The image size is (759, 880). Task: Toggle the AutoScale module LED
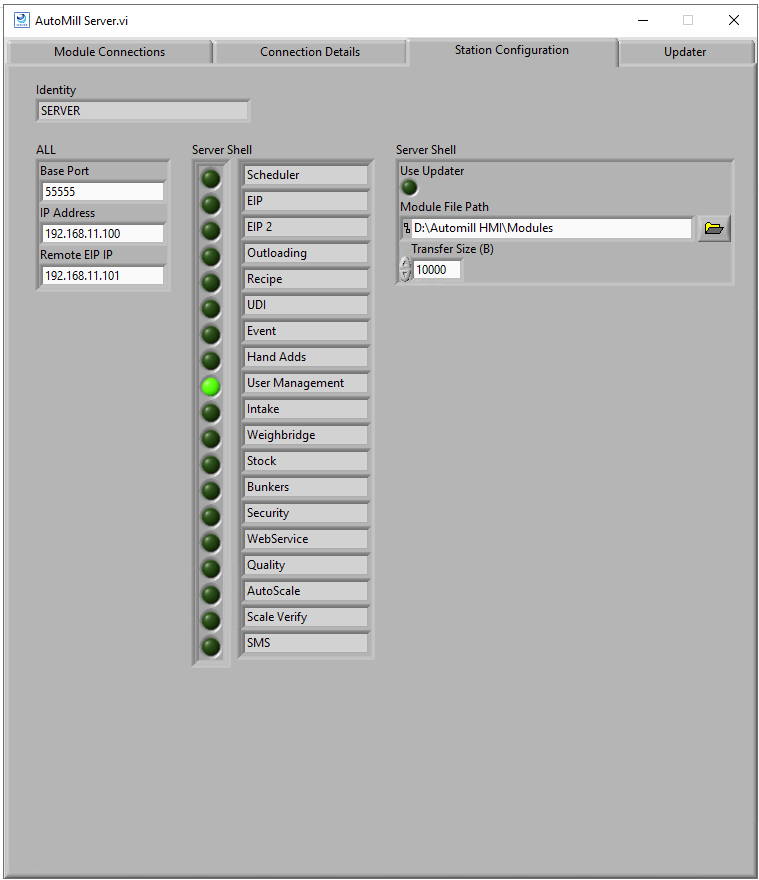(x=211, y=595)
